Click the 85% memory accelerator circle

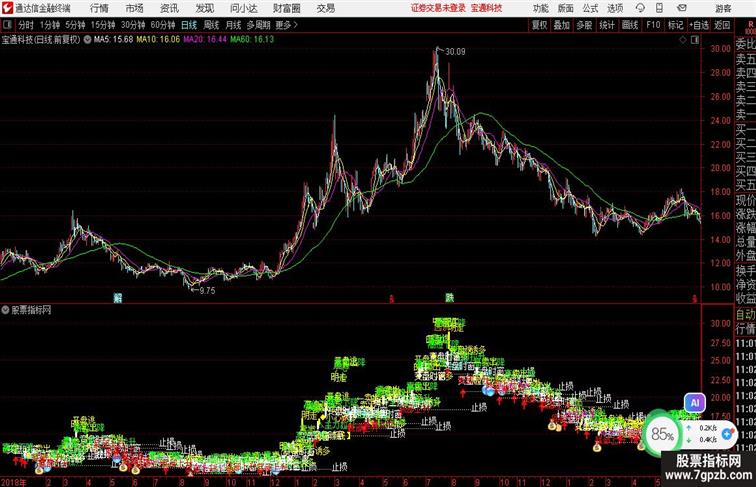pos(662,434)
